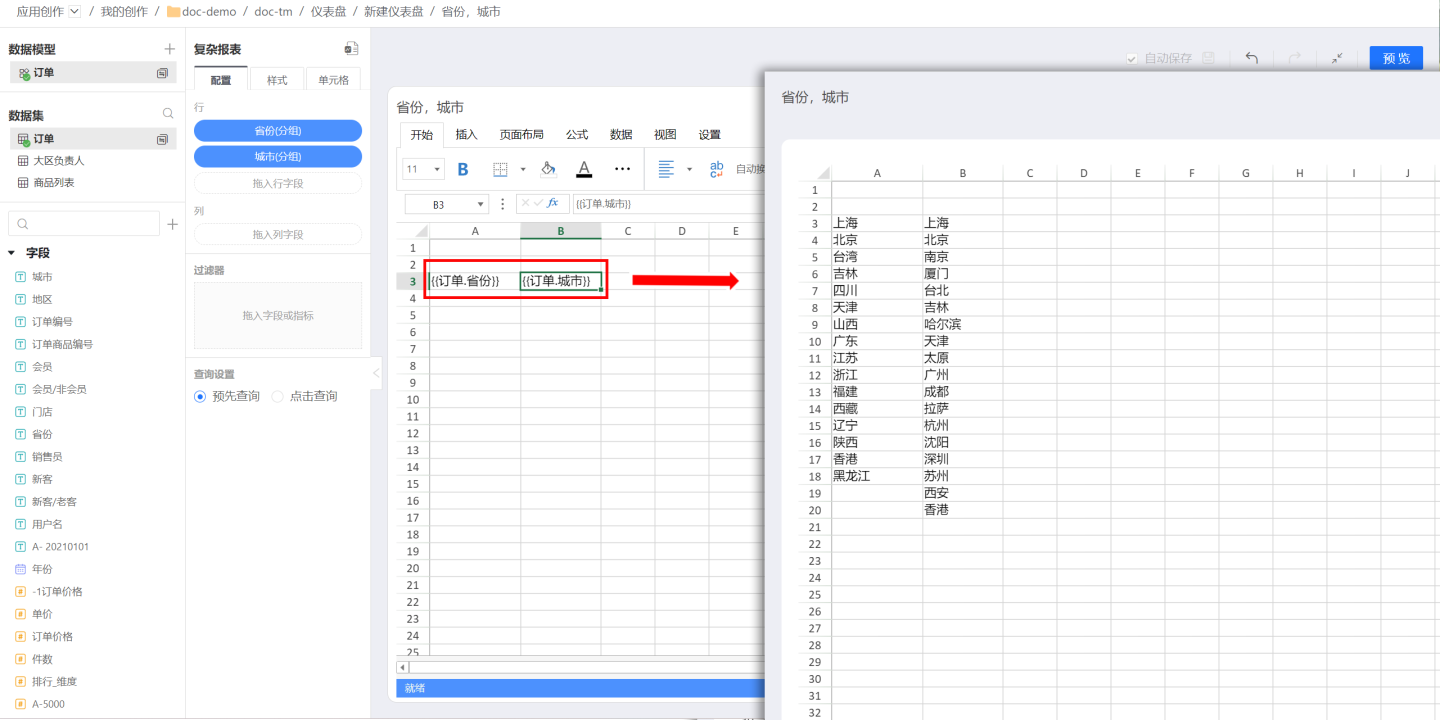
Task: Select the 预先查询 radio button
Action: (200, 396)
